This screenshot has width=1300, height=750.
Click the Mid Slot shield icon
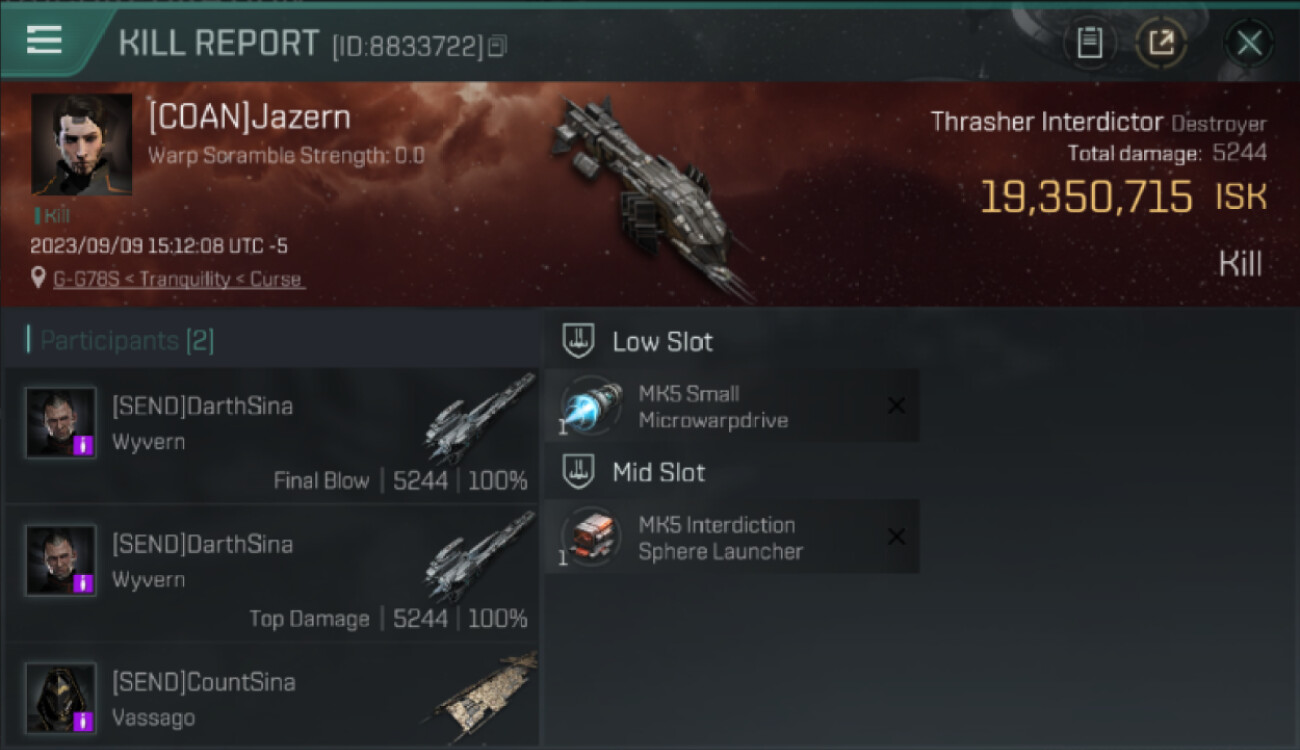pyautogui.click(x=578, y=472)
